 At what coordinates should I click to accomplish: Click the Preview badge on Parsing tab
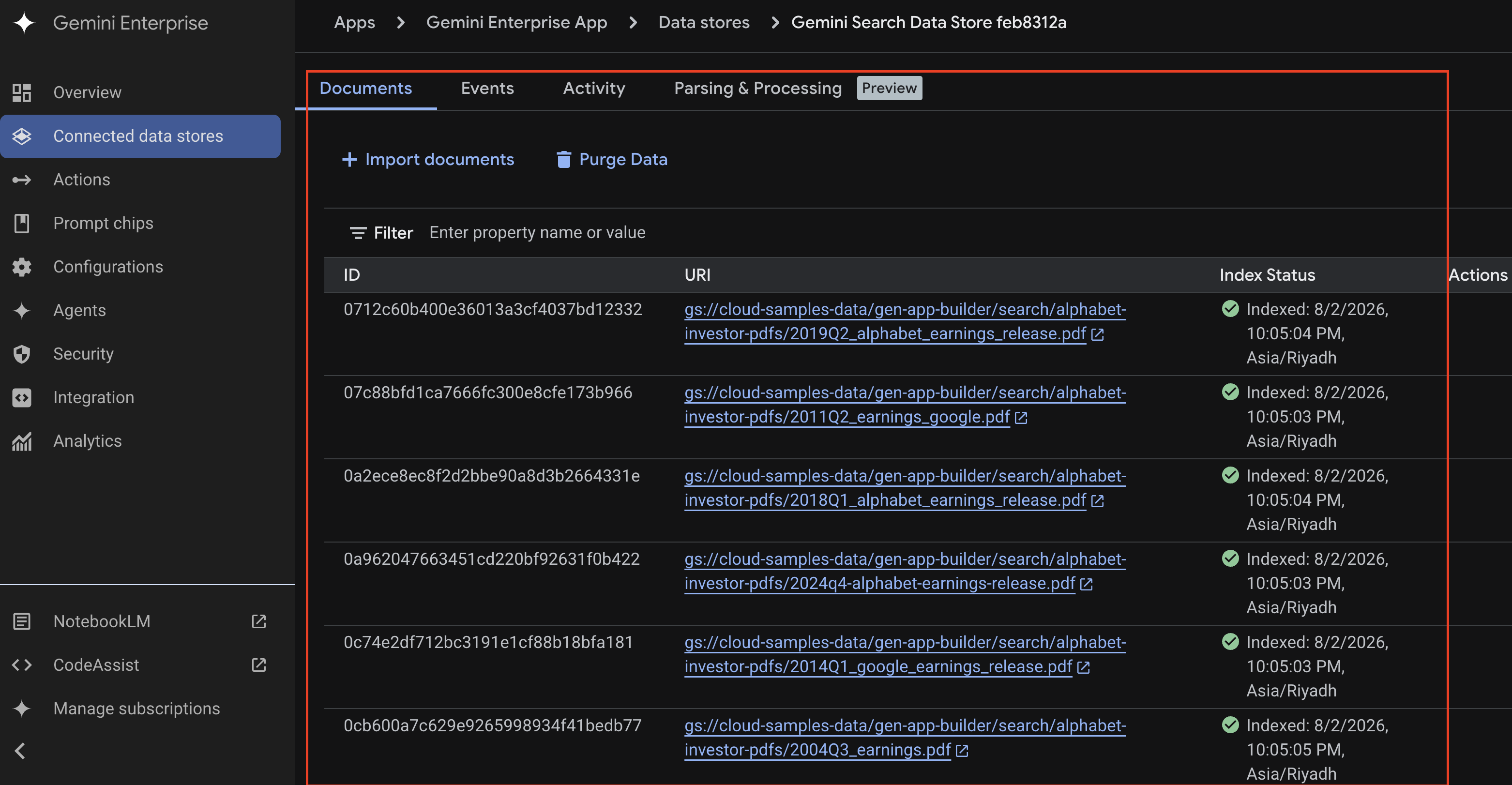pyautogui.click(x=889, y=88)
